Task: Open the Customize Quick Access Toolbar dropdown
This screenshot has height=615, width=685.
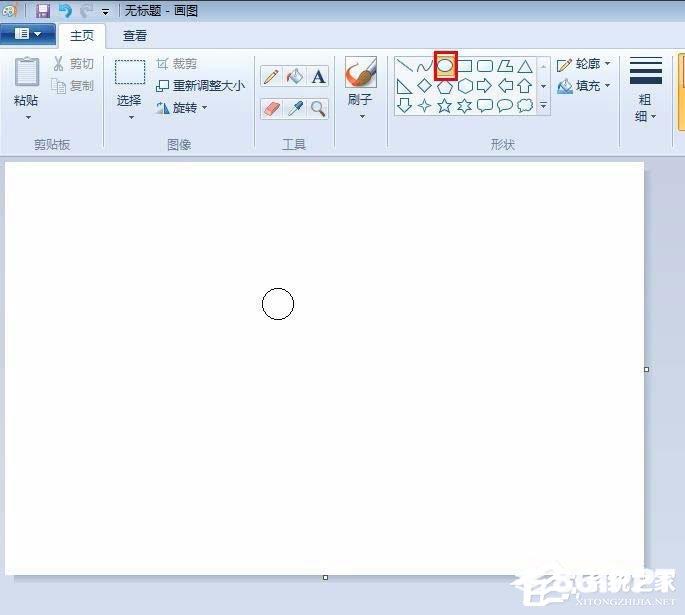Action: [105, 12]
